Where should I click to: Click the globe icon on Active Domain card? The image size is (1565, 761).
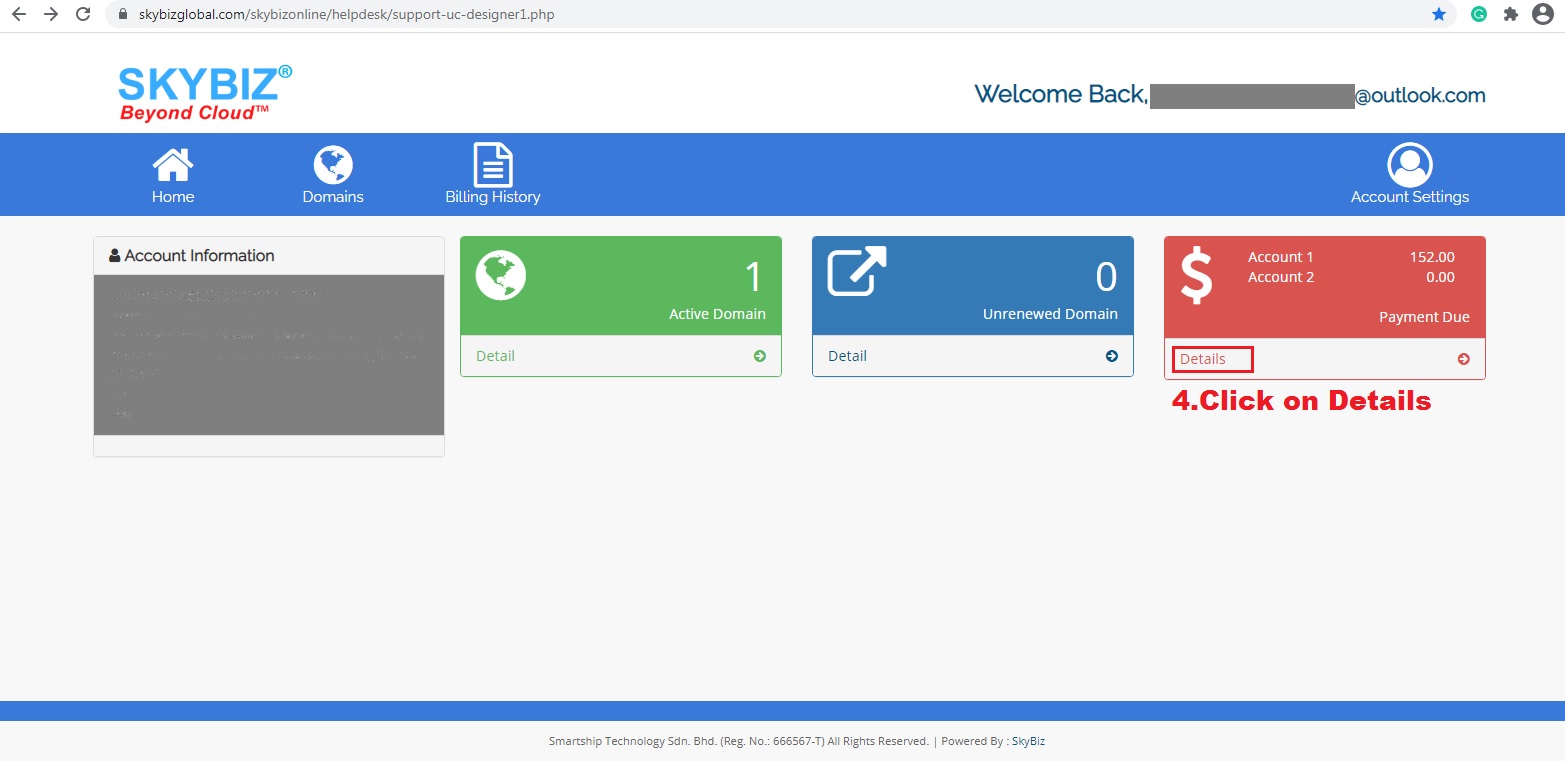[500, 275]
